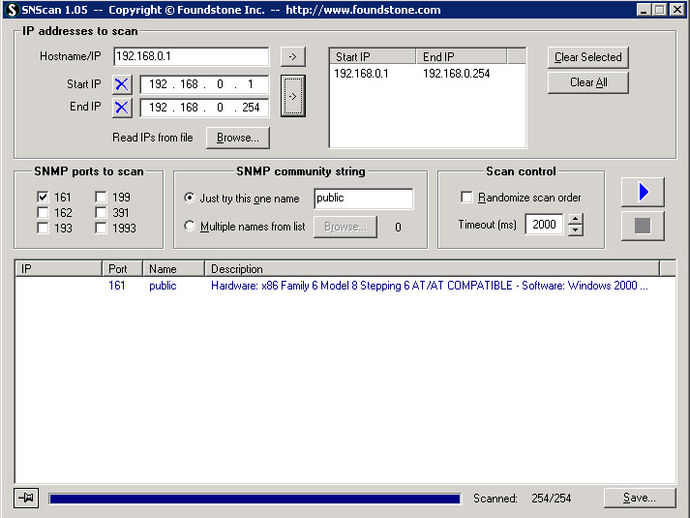Click into the Hostname/IP field
The image size is (690, 518).
pyautogui.click(x=191, y=56)
